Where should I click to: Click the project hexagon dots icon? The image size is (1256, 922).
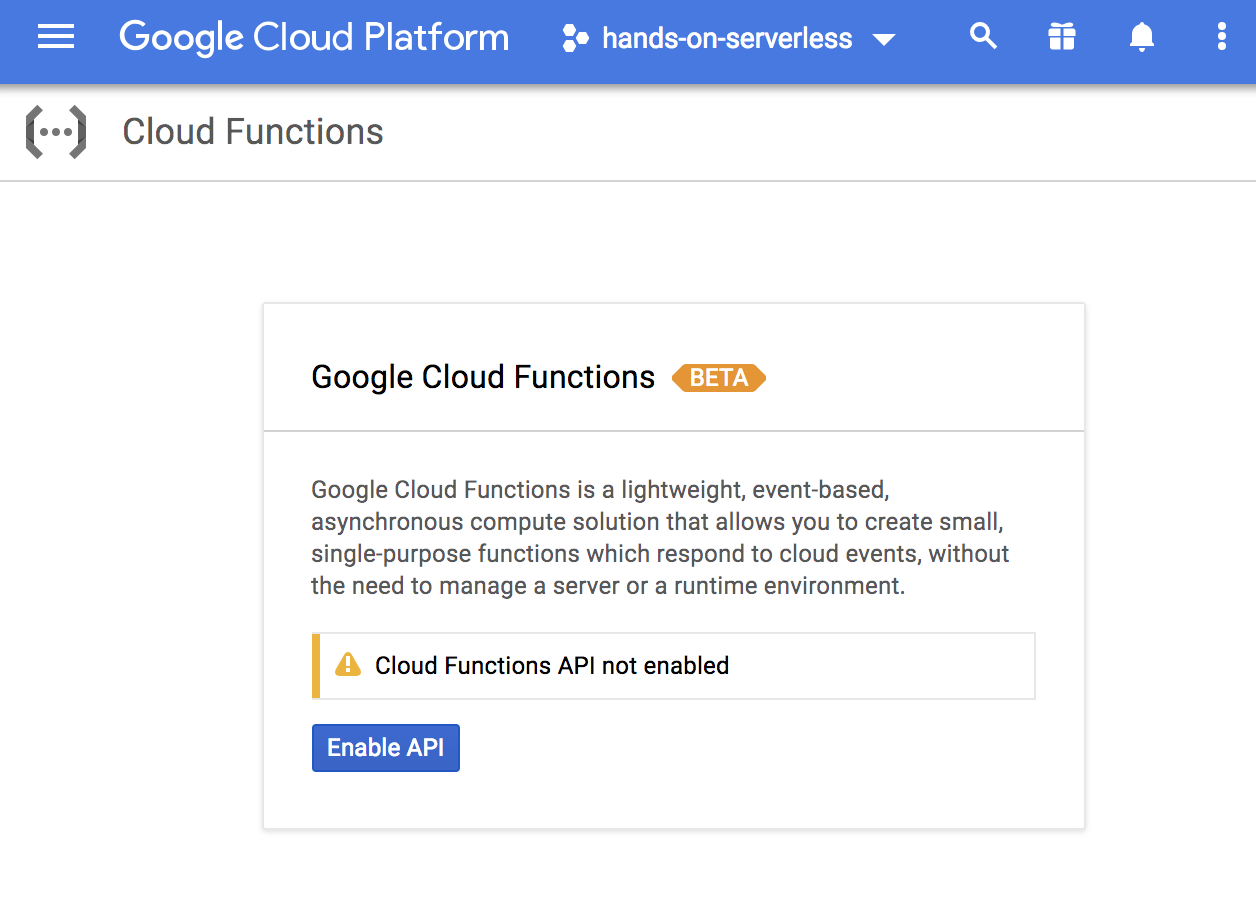(x=575, y=39)
